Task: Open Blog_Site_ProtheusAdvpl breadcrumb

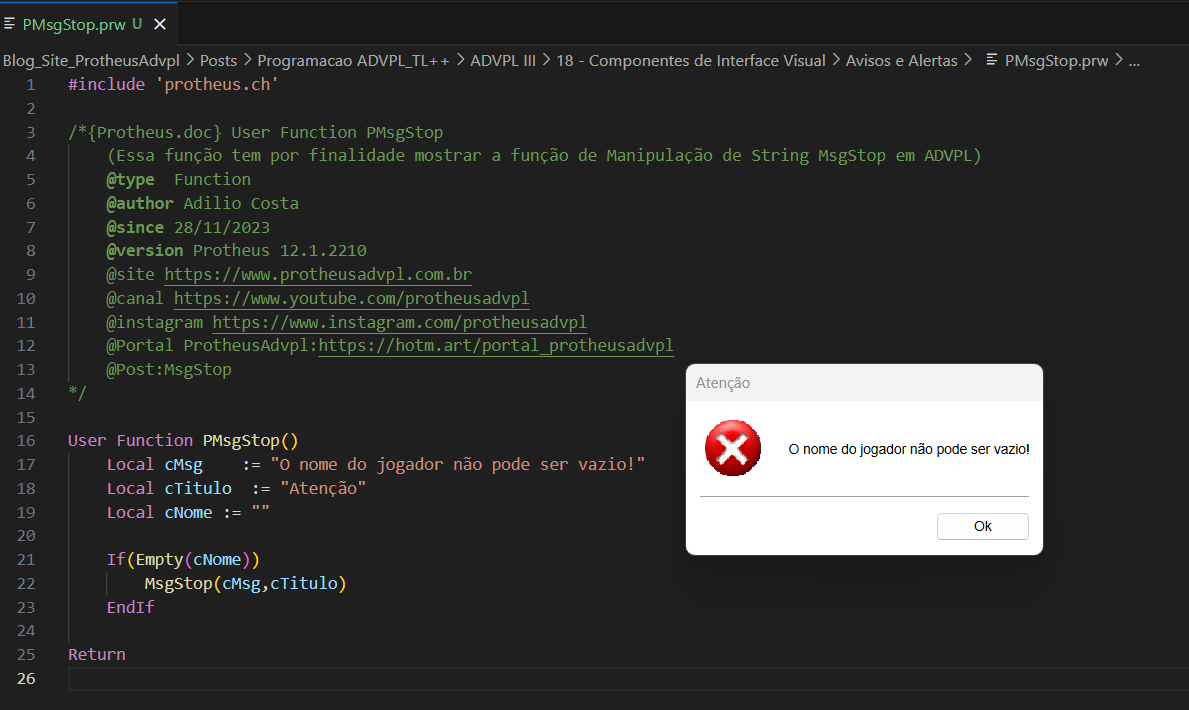Action: [x=92, y=61]
